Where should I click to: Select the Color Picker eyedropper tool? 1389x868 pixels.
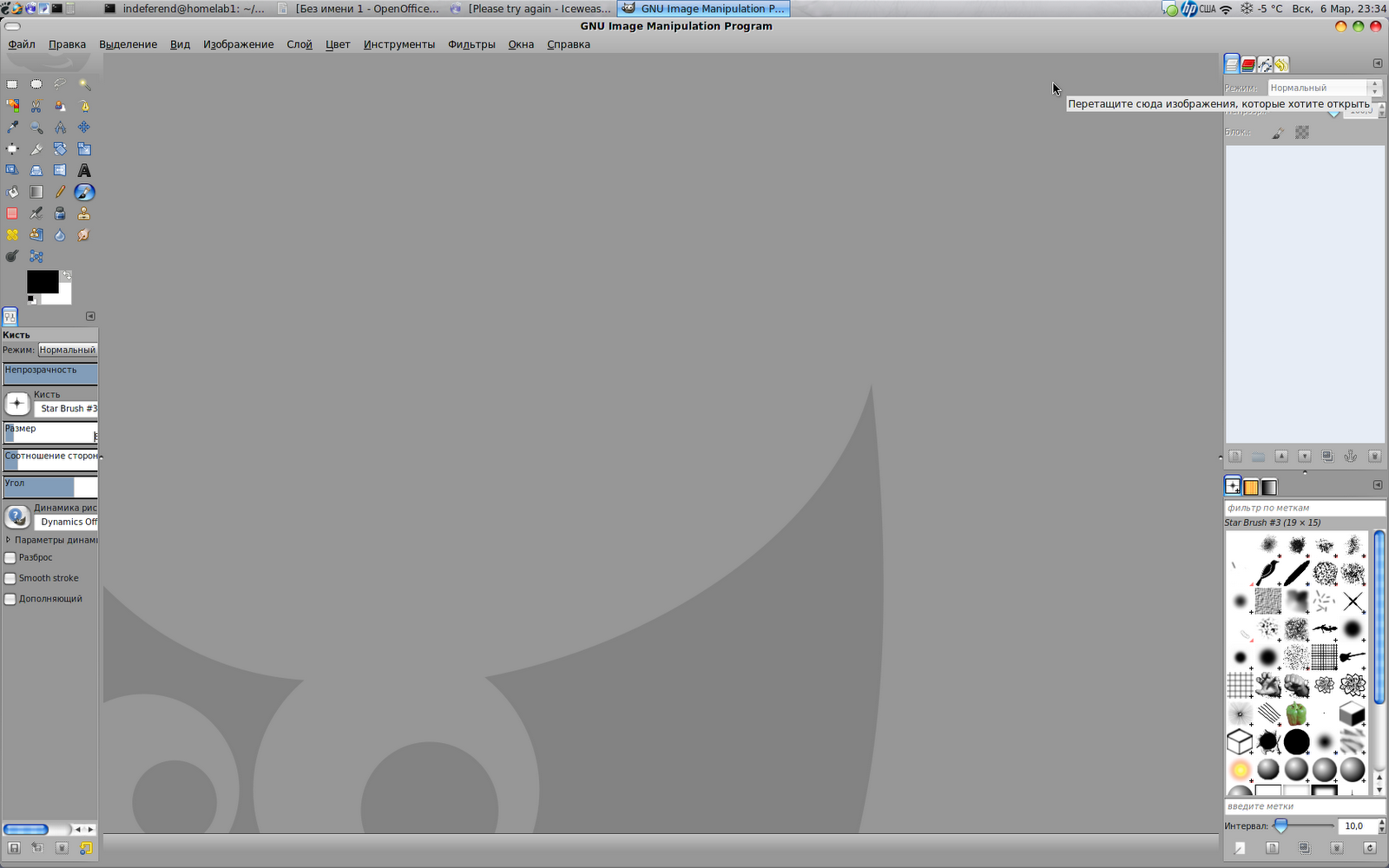click(12, 128)
